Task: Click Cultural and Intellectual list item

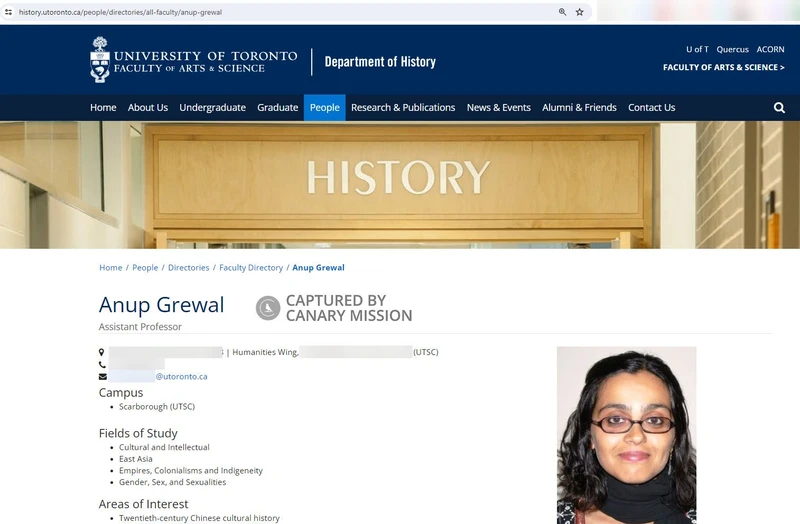Action: 164,447
